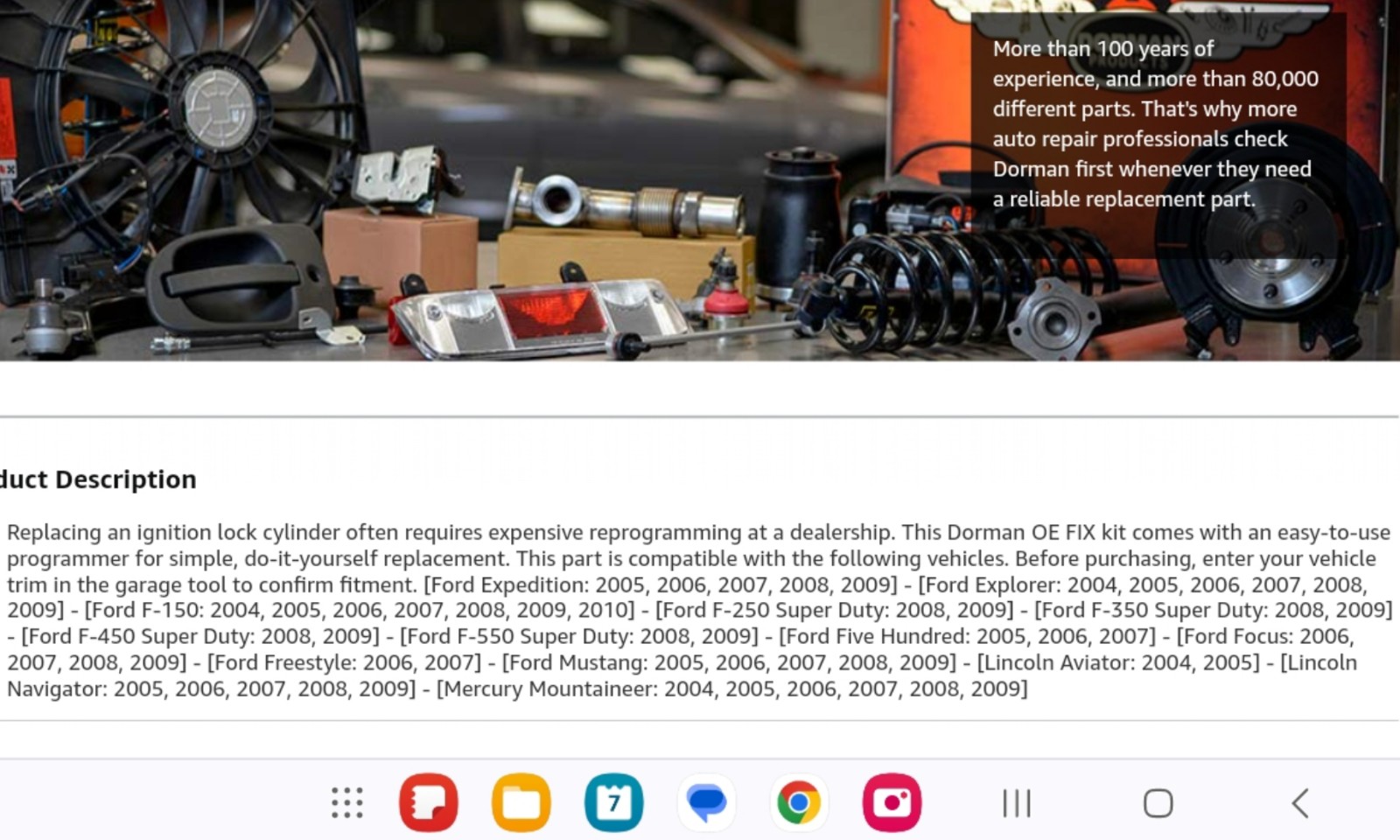Launch the blue Messages app

point(707,802)
